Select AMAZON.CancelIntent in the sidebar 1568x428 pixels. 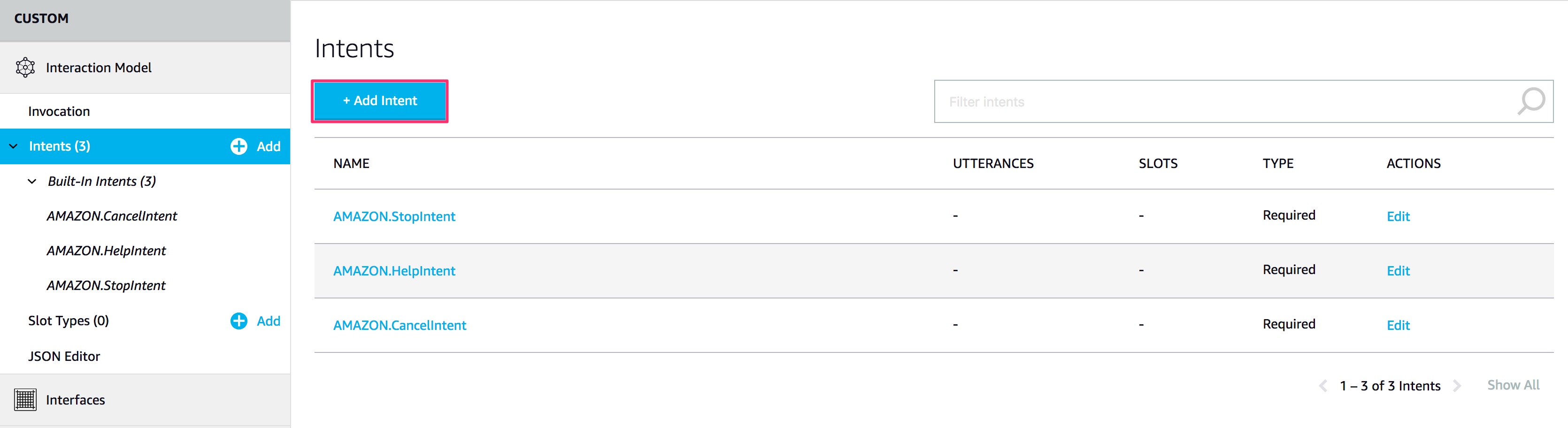(x=112, y=216)
